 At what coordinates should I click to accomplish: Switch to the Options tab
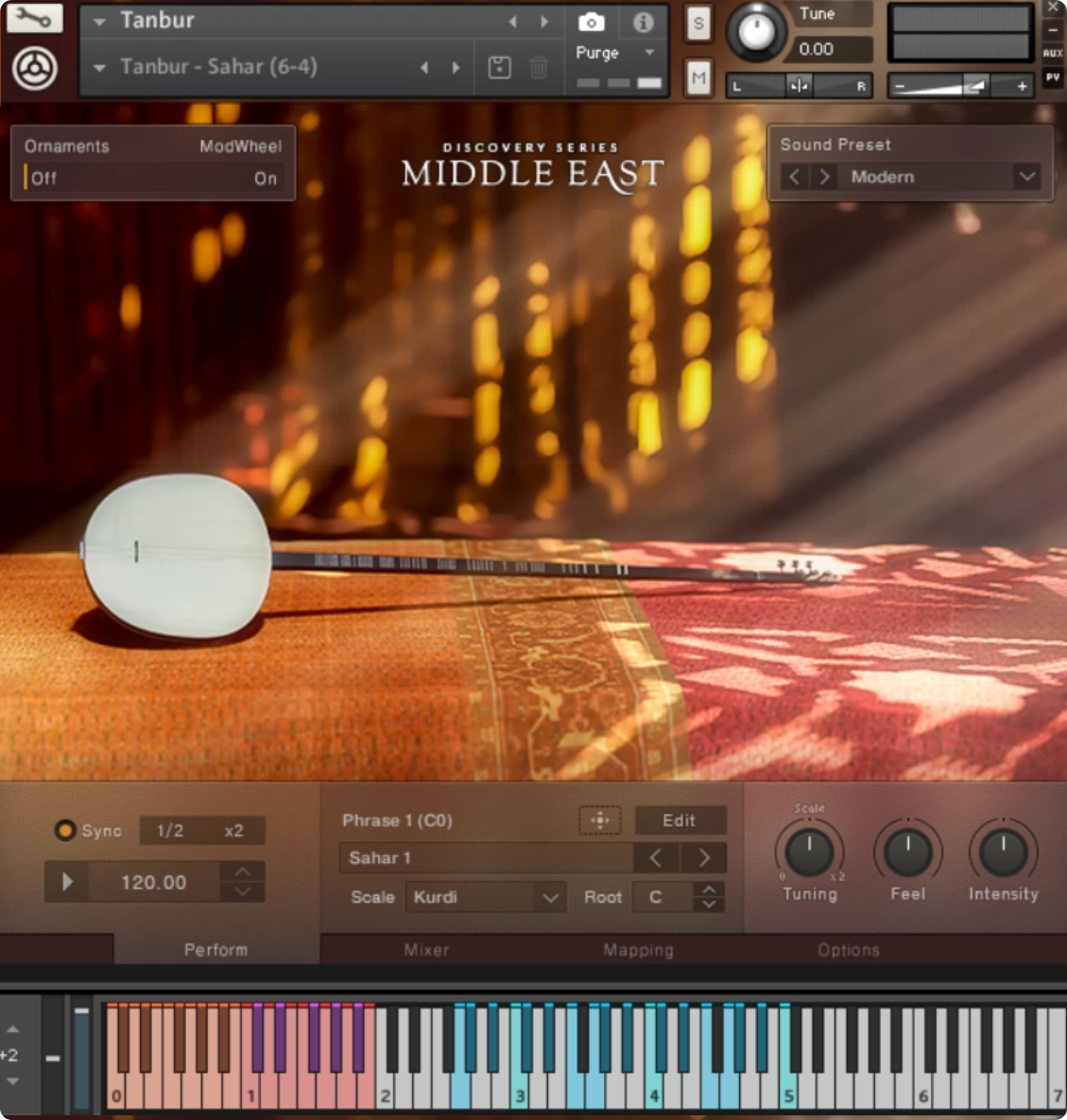(x=849, y=949)
